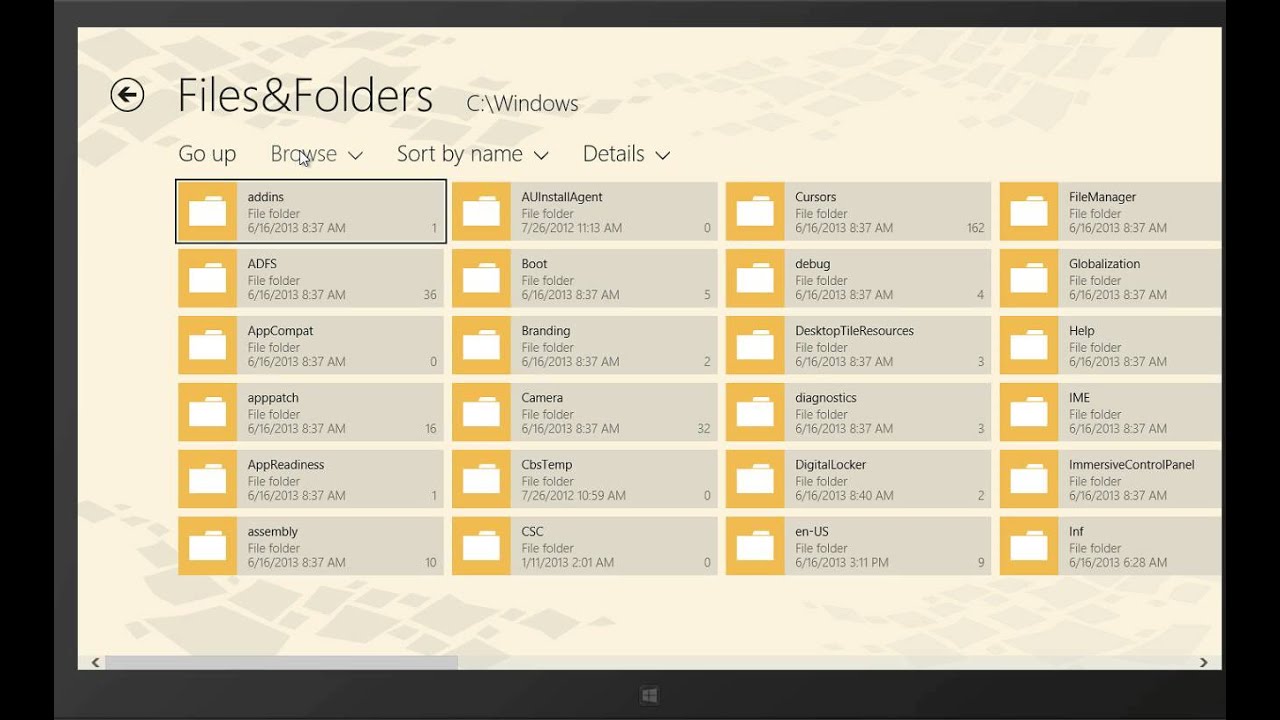The image size is (1280, 720).
Task: Click the FileManager folder icon
Action: tap(1029, 212)
